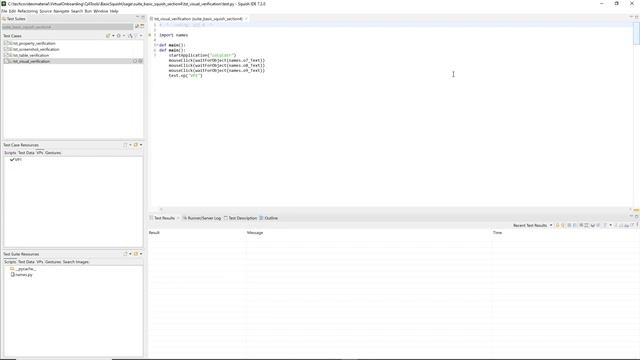Open the dropdown beside the new test case icon
The height and width of the screenshot is (360, 640).
tap(113, 36)
